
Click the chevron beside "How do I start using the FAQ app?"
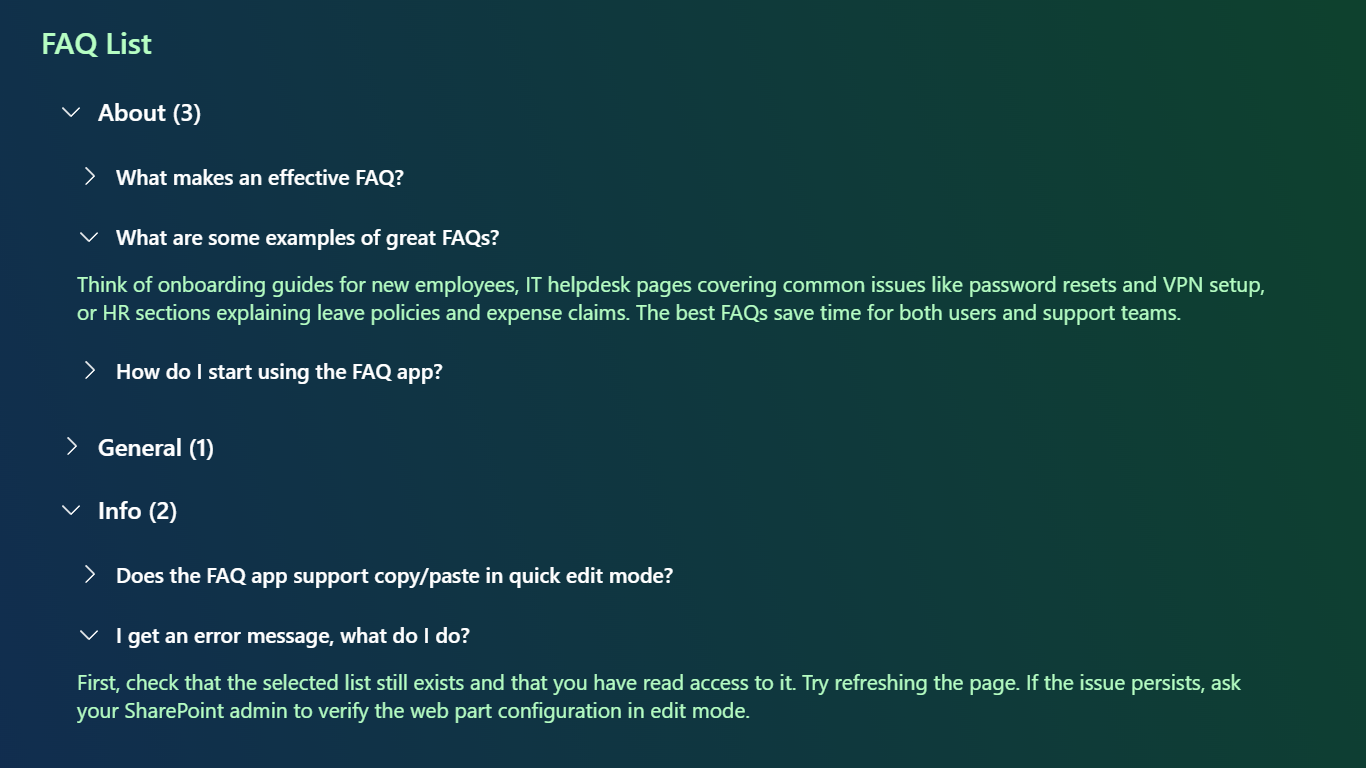90,371
